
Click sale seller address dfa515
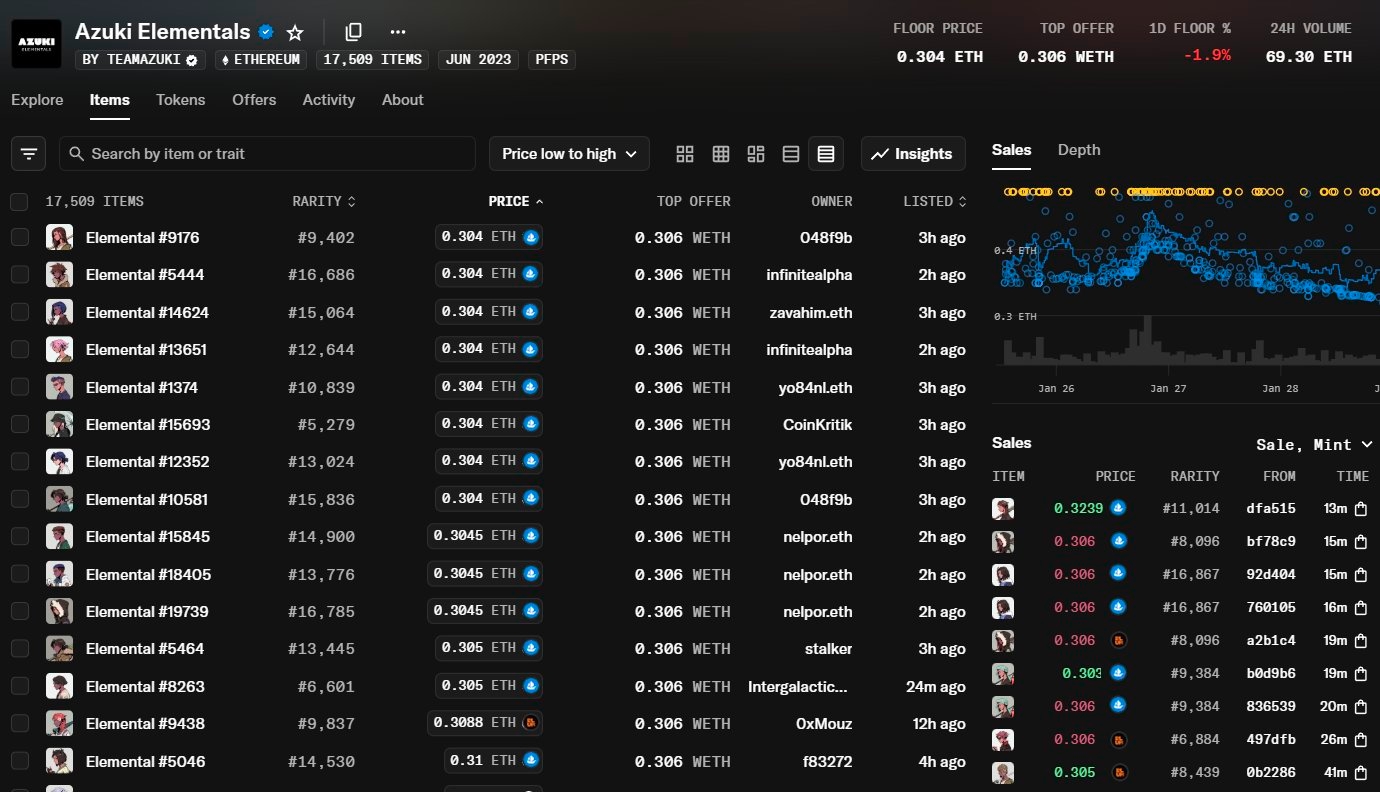coord(1271,509)
